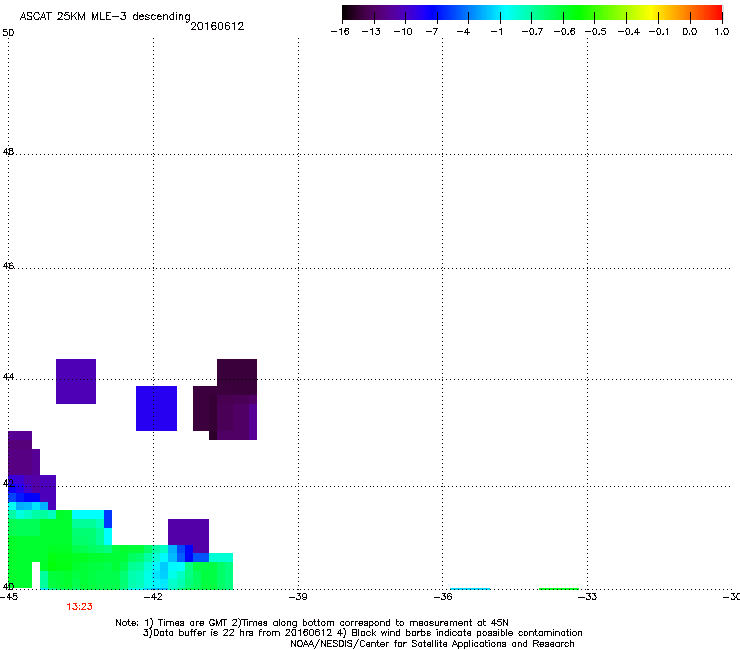Click the colorbar label -0.5
Image resolution: width=740 pixels, height=650 pixels.
(596, 32)
